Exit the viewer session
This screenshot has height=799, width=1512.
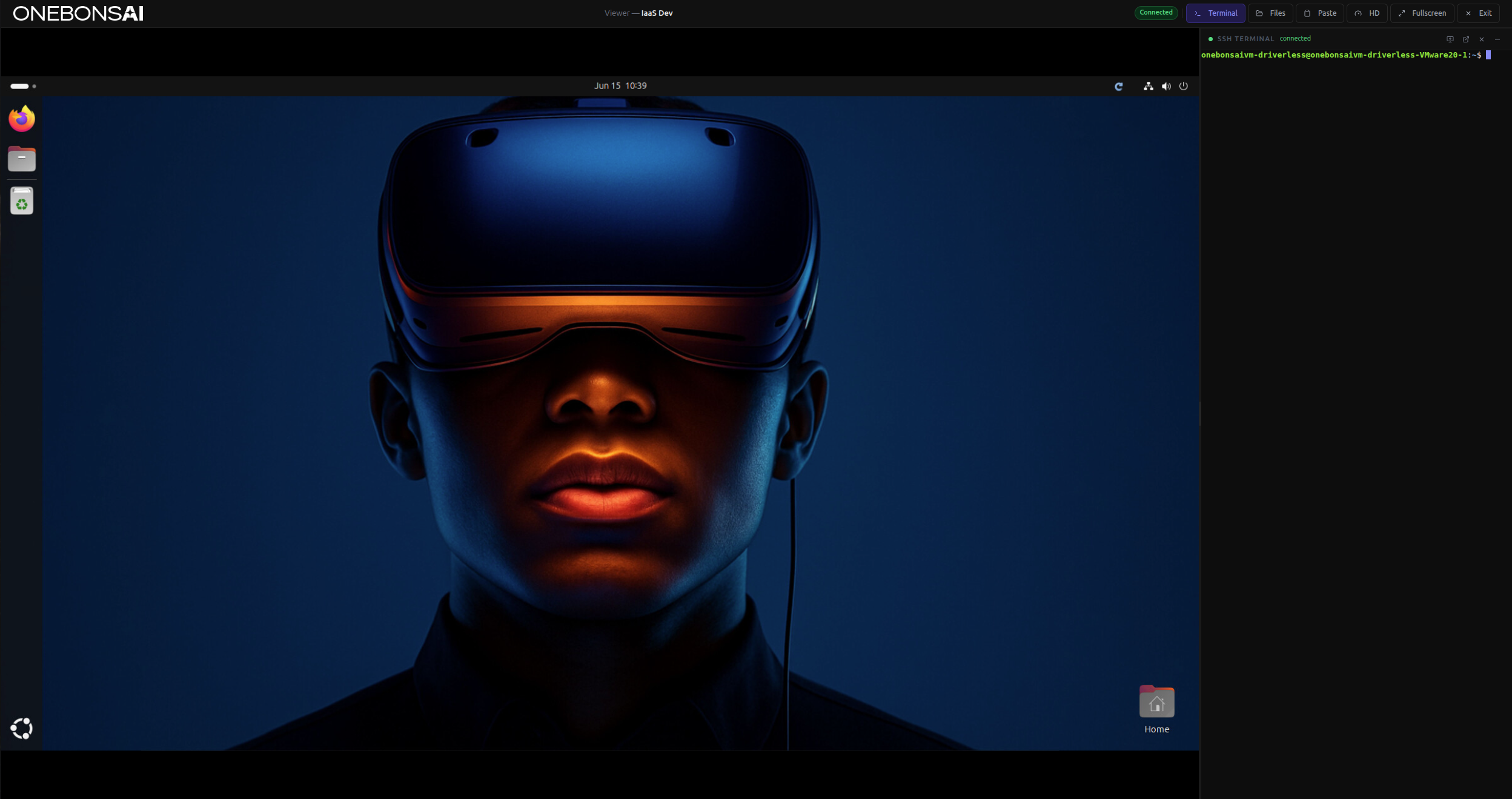pos(1478,13)
